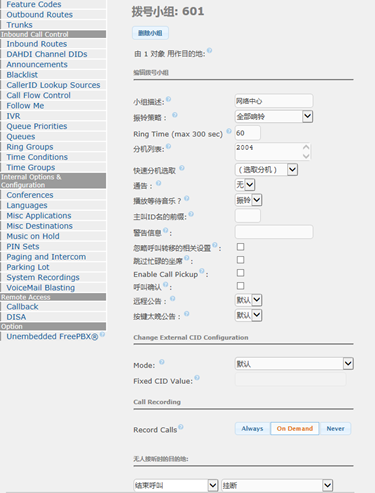This screenshot has width=375, height=493.
Task: Check the 跳过忙碌的坐席 checkbox
Action: [x=240, y=260]
